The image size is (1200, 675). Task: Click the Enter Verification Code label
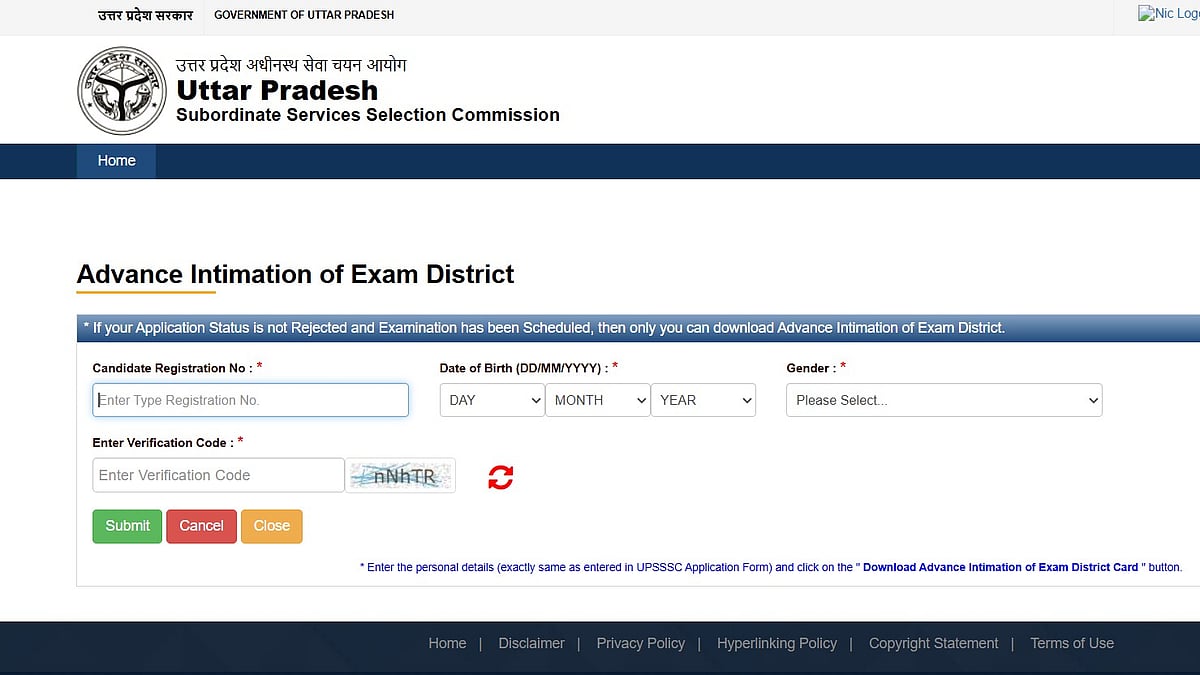pyautogui.click(x=167, y=443)
